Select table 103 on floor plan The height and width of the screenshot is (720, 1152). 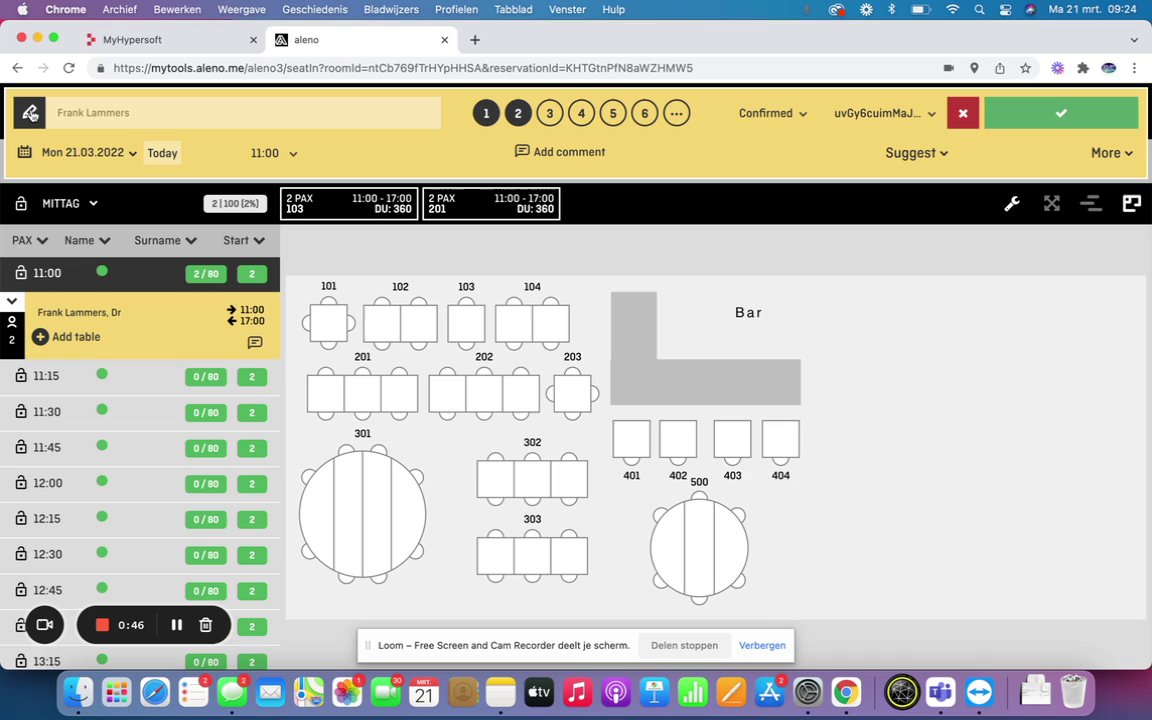coord(466,323)
